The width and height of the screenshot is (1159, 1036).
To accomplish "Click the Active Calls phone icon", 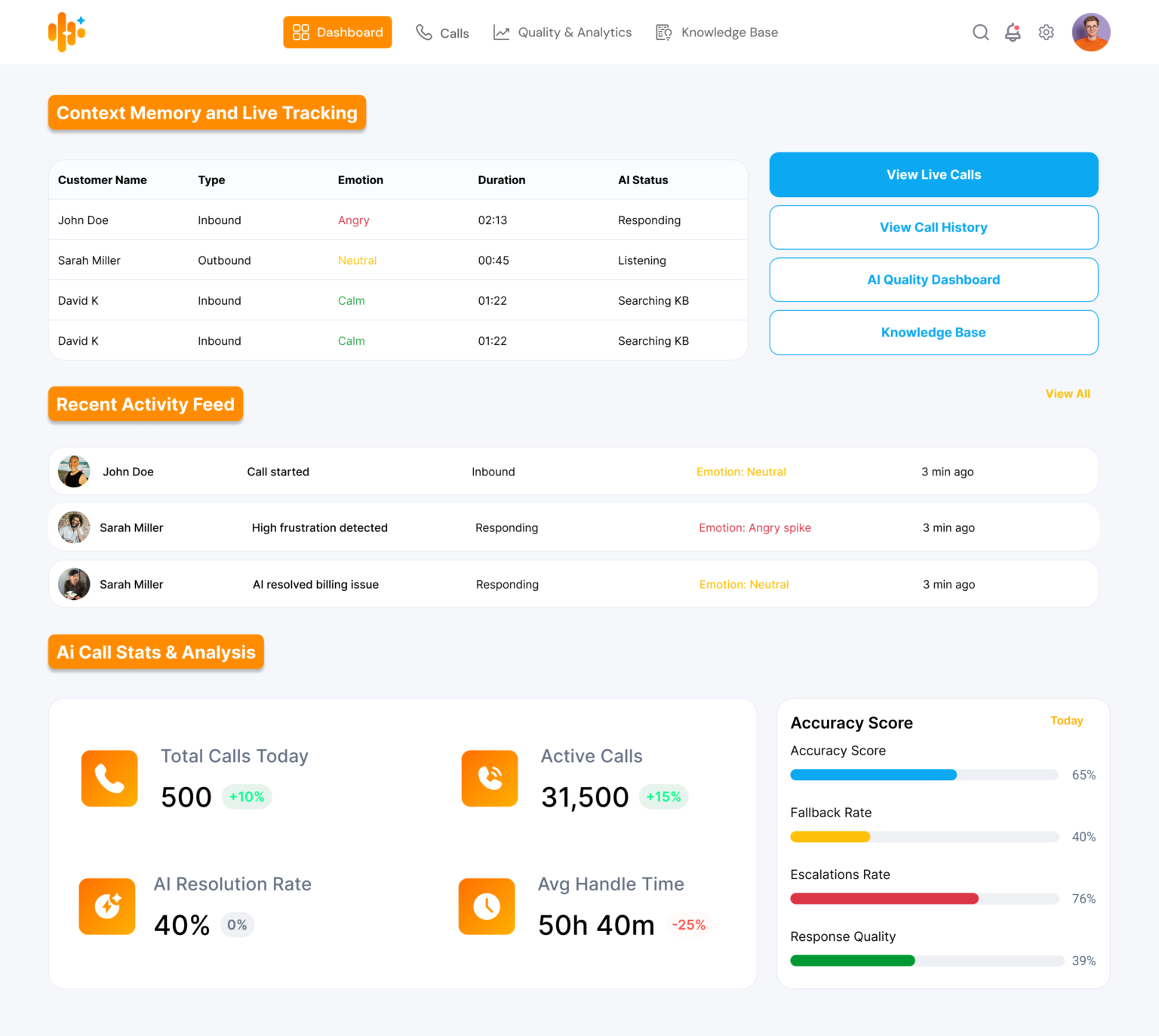I will coord(490,778).
